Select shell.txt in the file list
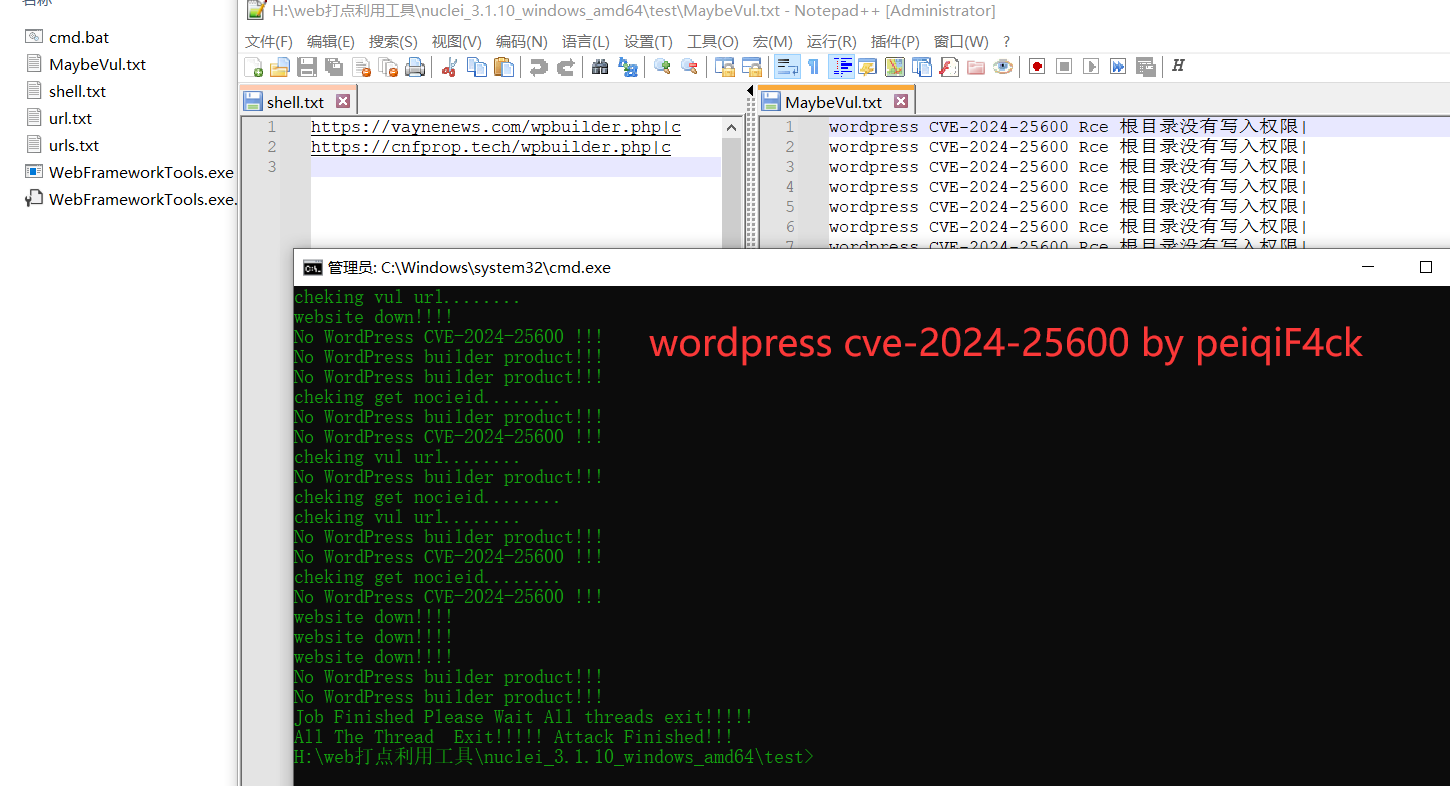The height and width of the screenshot is (786, 1450). 66,91
